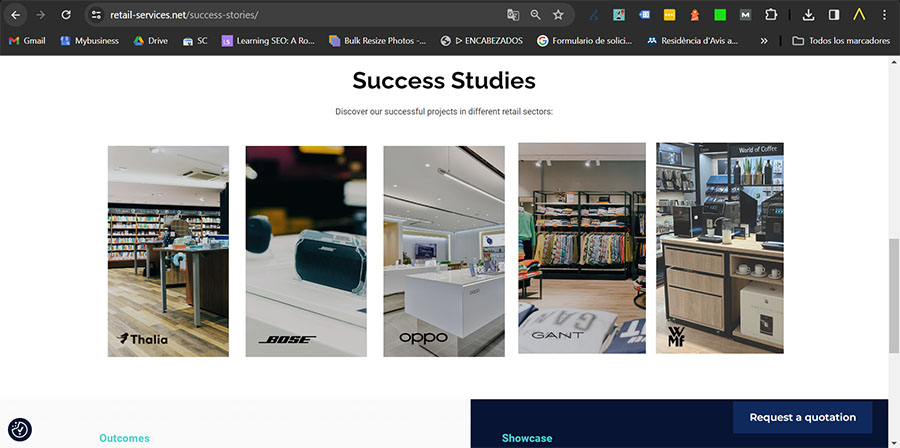
Task: Click the Success Studies heading
Action: (444, 81)
